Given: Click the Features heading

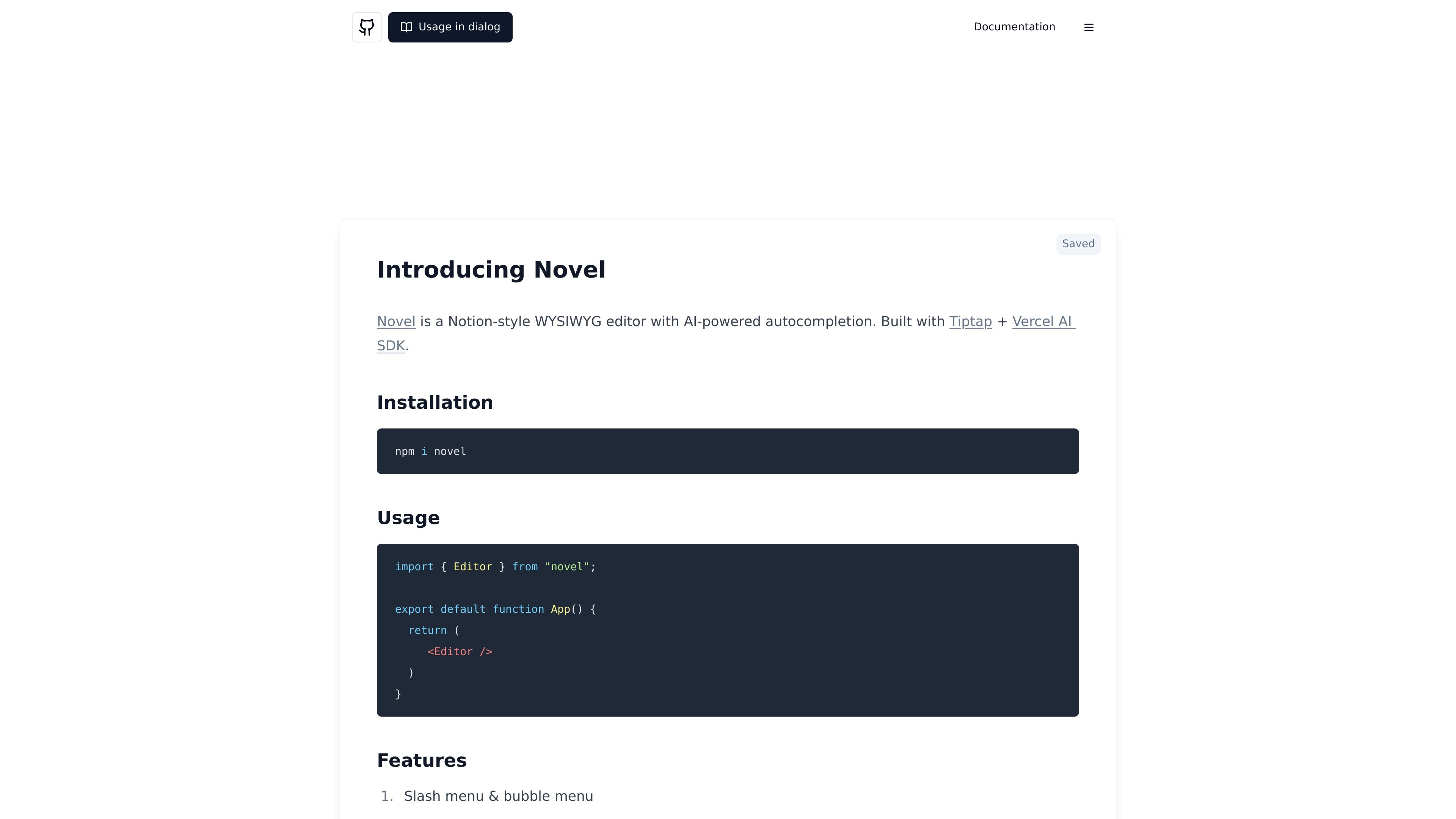Looking at the screenshot, I should pos(422,760).
